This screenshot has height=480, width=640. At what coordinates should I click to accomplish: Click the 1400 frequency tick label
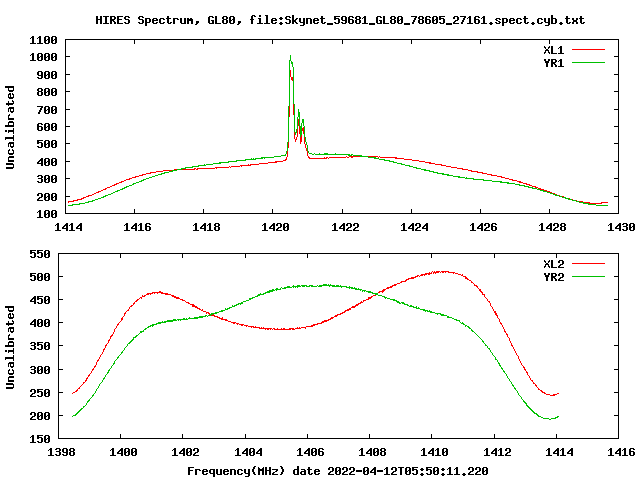[123, 452]
